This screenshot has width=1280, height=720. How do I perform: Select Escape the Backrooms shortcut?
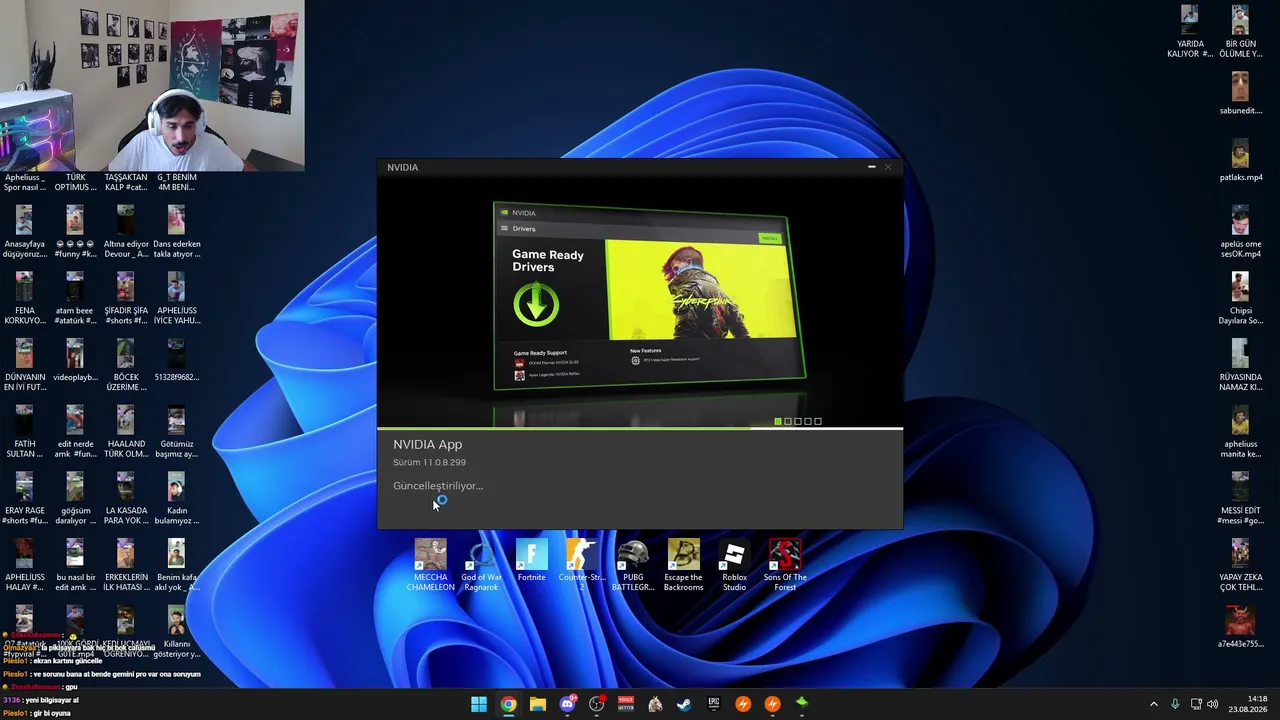684,565
